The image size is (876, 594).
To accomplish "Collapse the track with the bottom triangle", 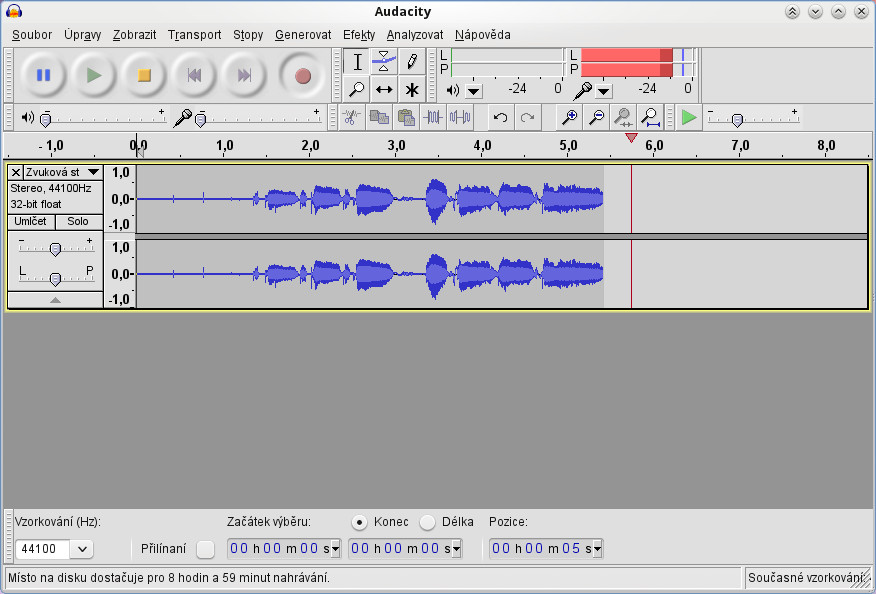I will point(55,300).
